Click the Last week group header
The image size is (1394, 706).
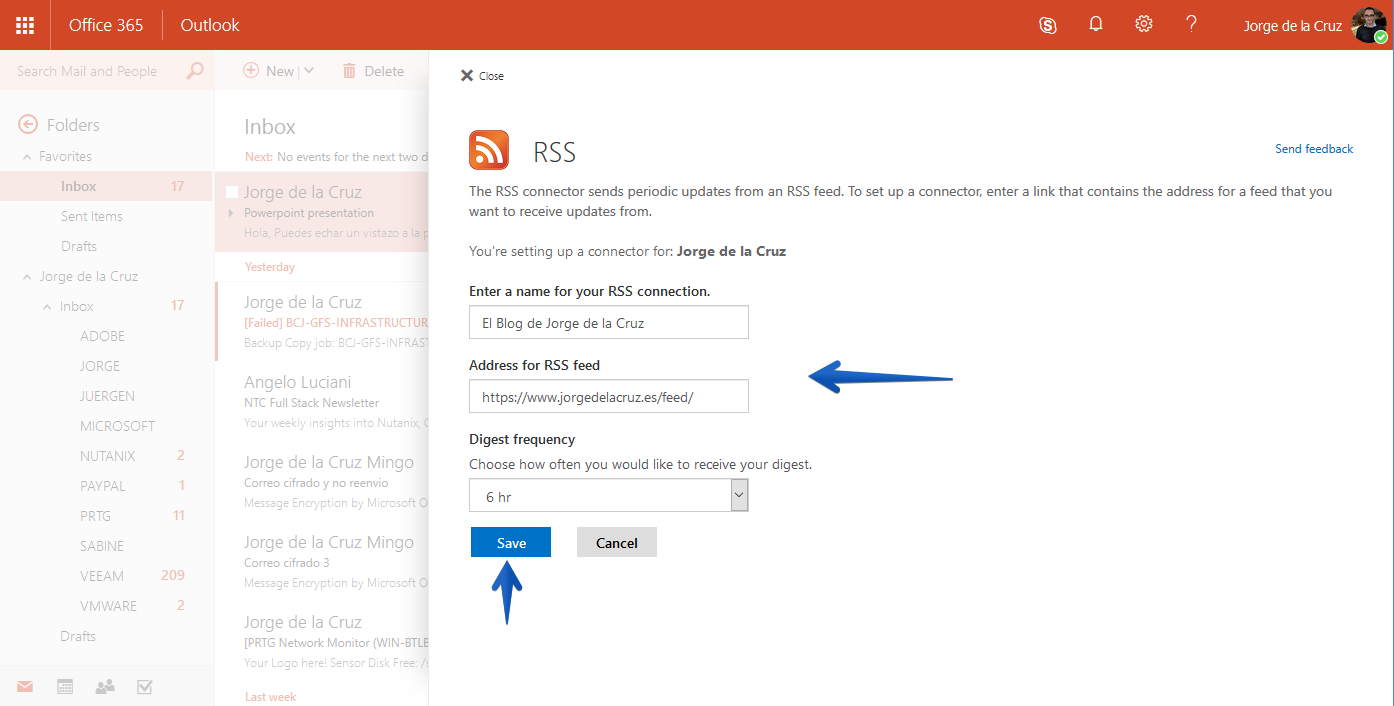(x=271, y=697)
